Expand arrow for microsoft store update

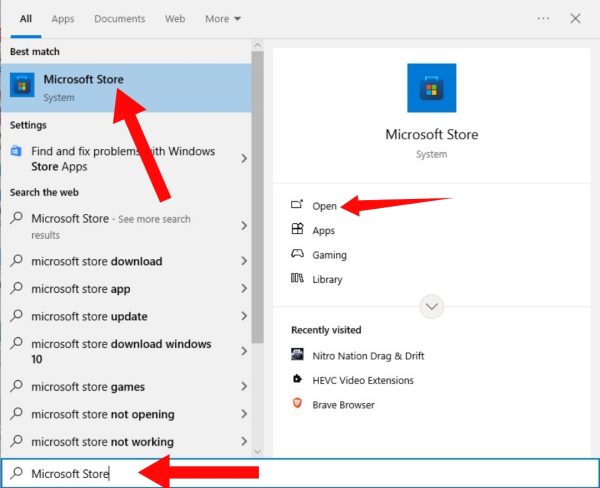pyautogui.click(x=244, y=316)
